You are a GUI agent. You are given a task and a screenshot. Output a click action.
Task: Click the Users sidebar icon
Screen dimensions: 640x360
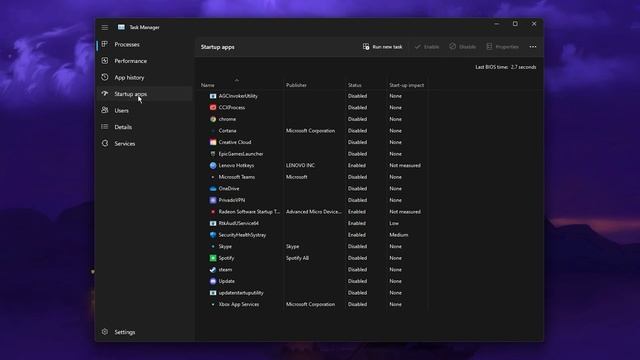pyautogui.click(x=105, y=110)
